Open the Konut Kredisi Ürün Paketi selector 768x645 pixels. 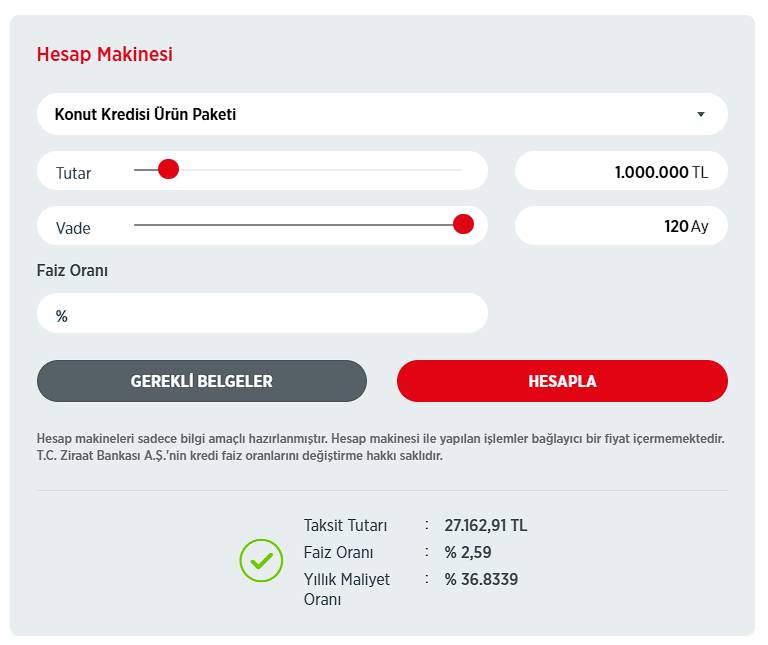pyautogui.click(x=382, y=114)
